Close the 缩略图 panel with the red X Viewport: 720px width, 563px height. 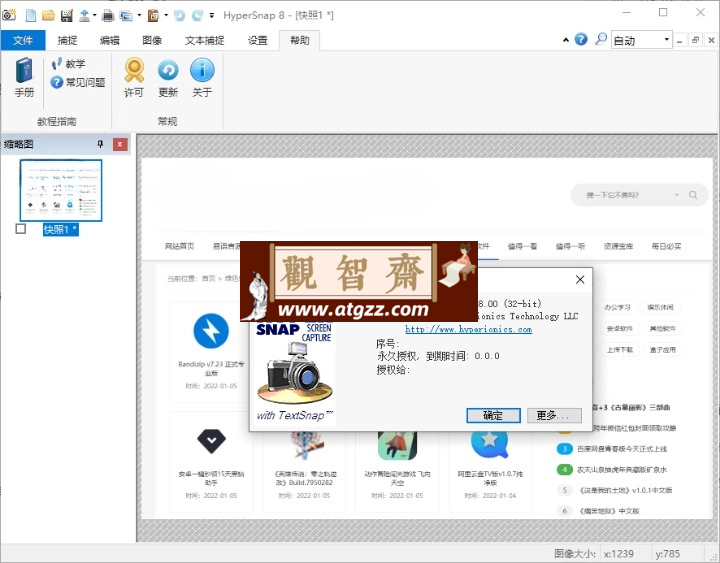pyautogui.click(x=120, y=144)
